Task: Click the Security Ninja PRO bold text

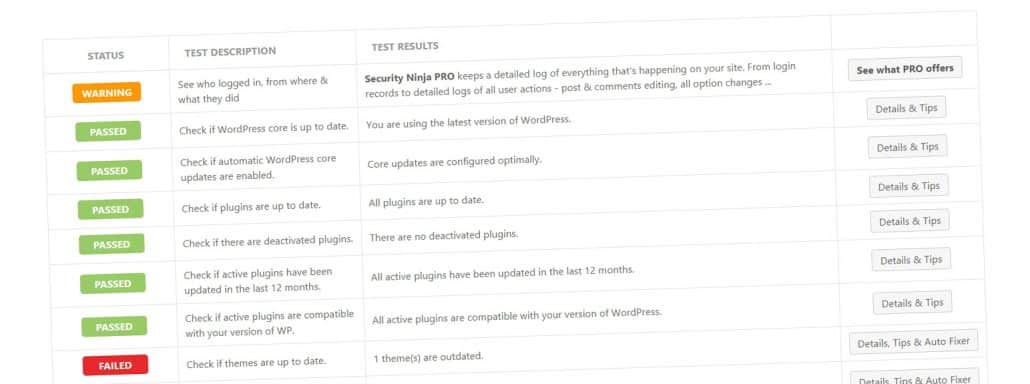Action: pyautogui.click(x=409, y=77)
